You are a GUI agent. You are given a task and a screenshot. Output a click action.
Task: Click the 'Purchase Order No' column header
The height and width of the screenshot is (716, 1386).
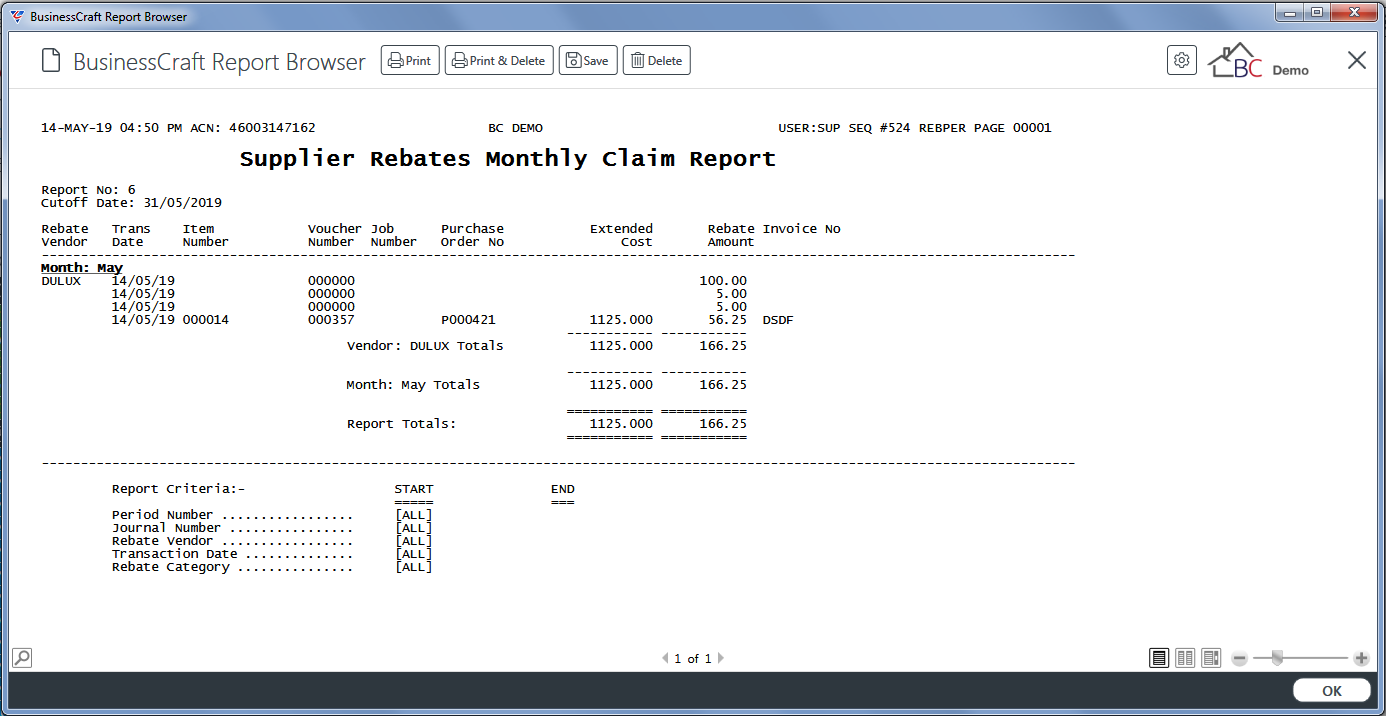click(472, 235)
